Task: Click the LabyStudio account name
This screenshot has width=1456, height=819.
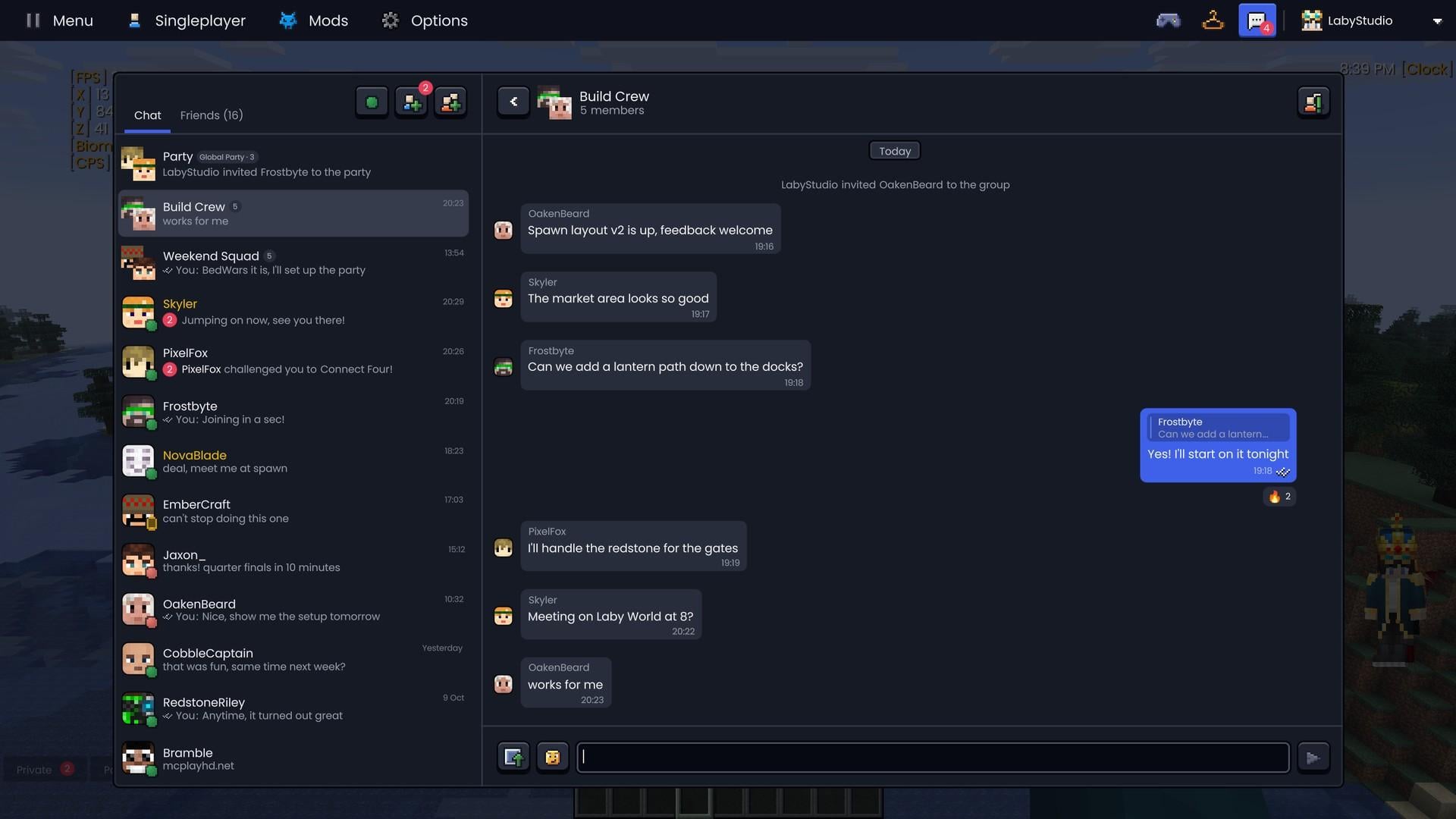Action: coord(1360,20)
